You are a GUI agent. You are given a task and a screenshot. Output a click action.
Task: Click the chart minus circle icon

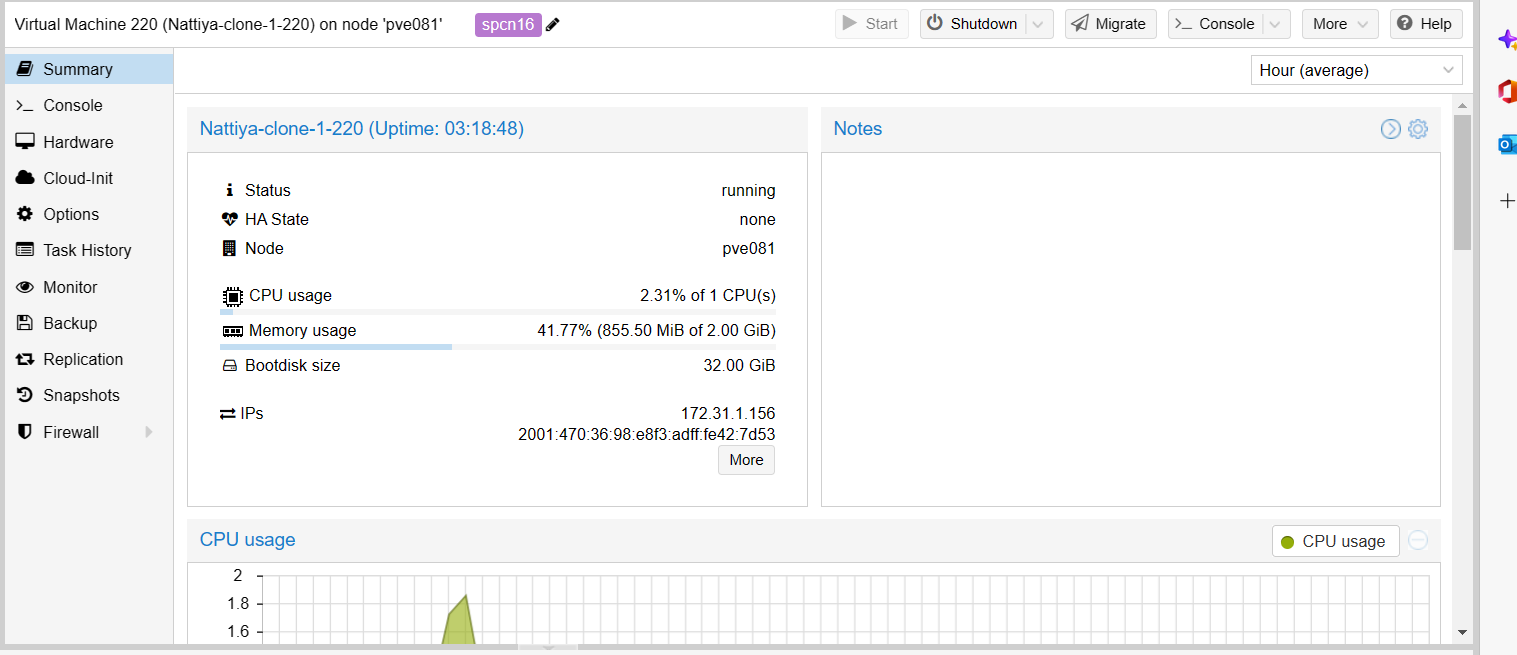[1418, 540]
